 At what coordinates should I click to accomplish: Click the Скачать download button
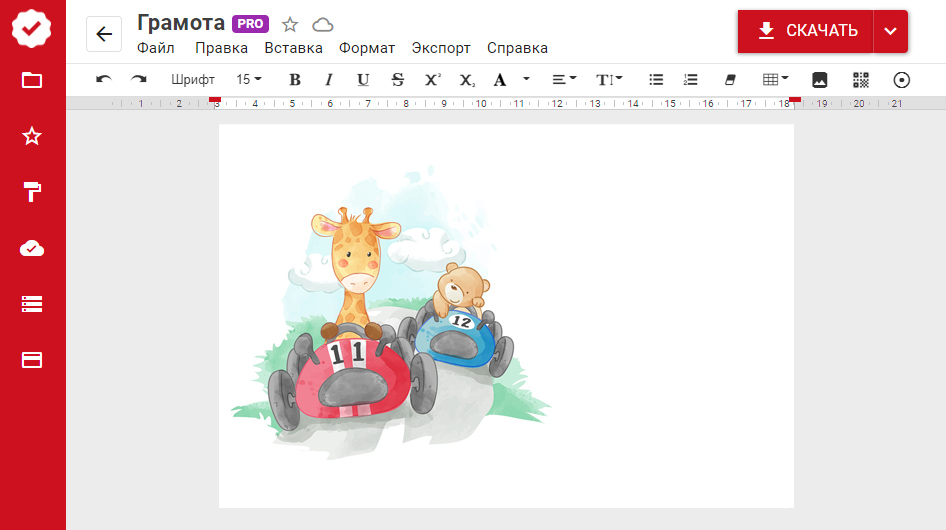click(x=806, y=31)
